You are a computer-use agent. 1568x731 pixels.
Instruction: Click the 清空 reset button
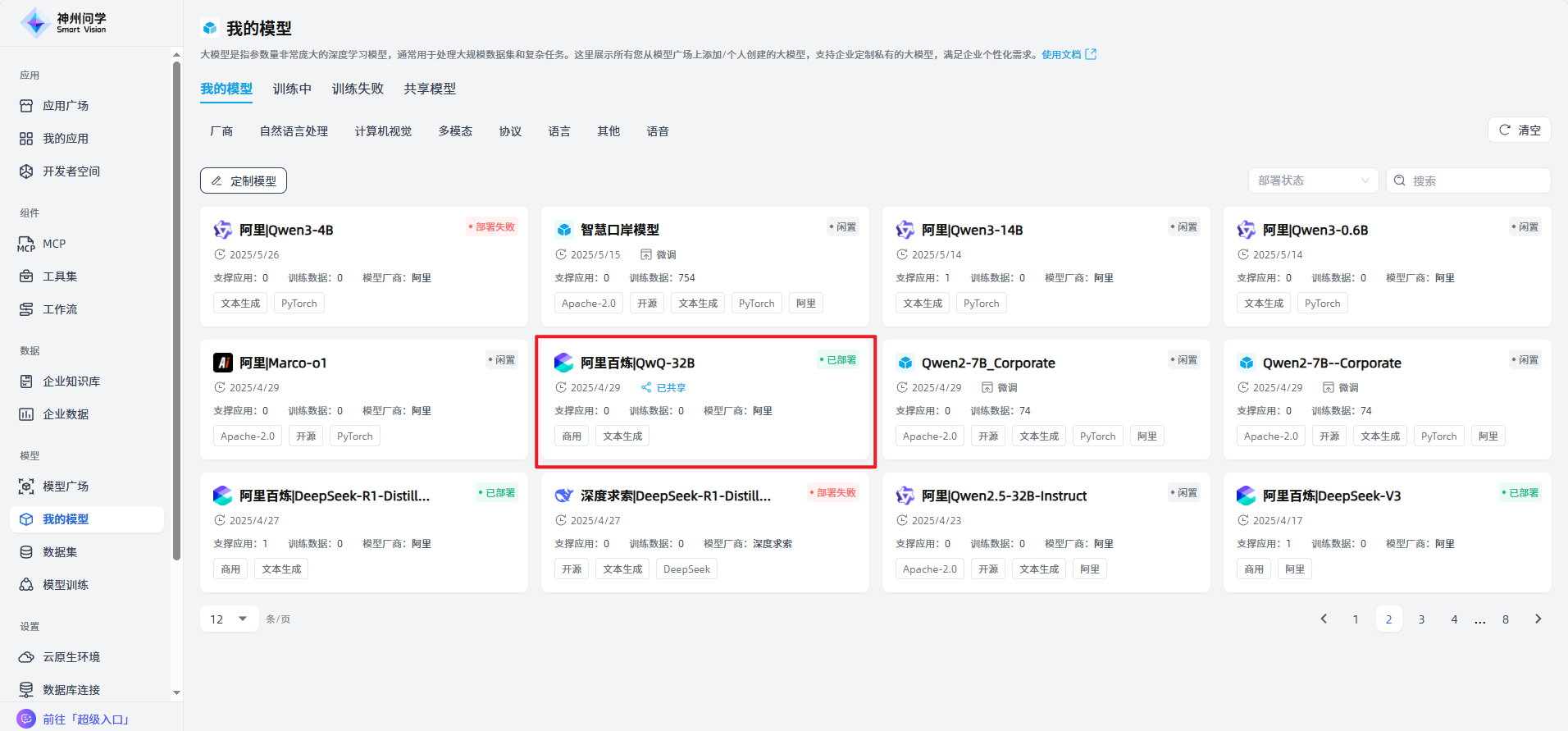(1519, 130)
